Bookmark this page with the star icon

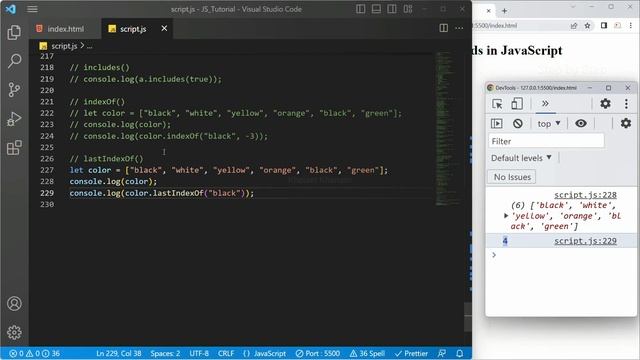(587, 26)
